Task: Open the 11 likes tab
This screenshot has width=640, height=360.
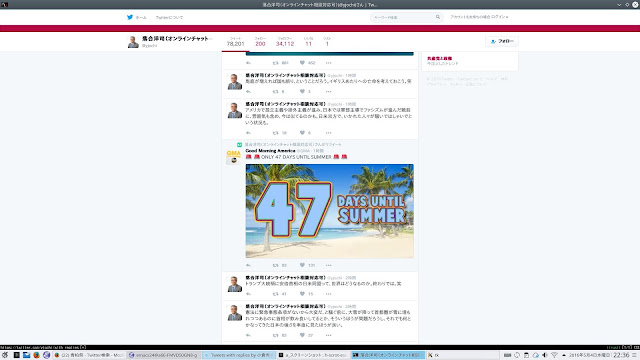Action: [309, 42]
